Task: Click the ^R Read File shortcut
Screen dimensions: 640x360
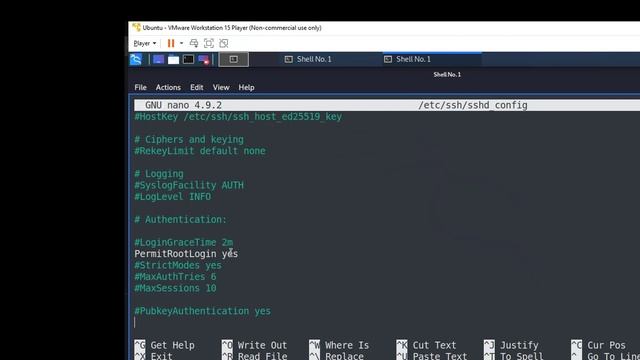Action: [x=255, y=356]
